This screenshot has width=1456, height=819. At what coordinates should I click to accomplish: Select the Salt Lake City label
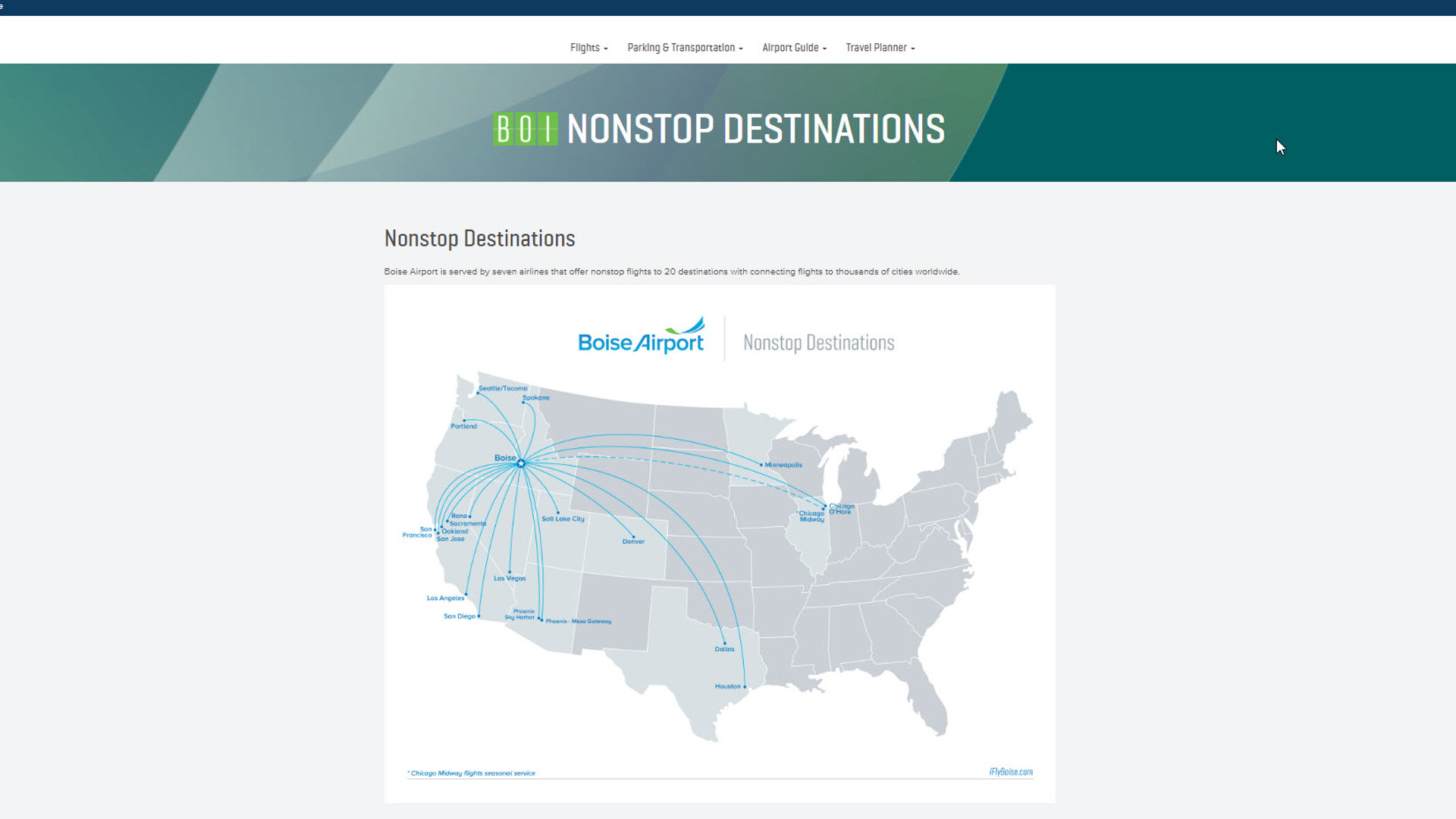coord(563,519)
